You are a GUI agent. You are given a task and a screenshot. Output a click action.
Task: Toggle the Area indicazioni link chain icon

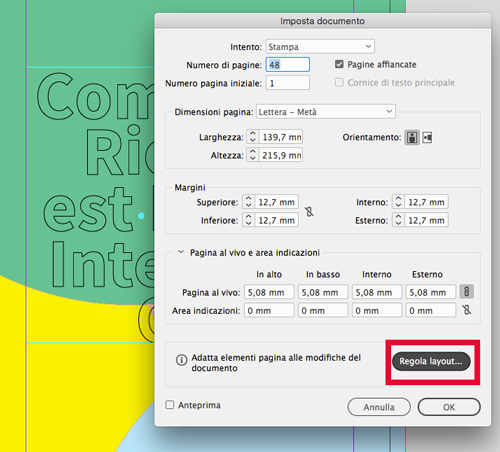point(467,310)
